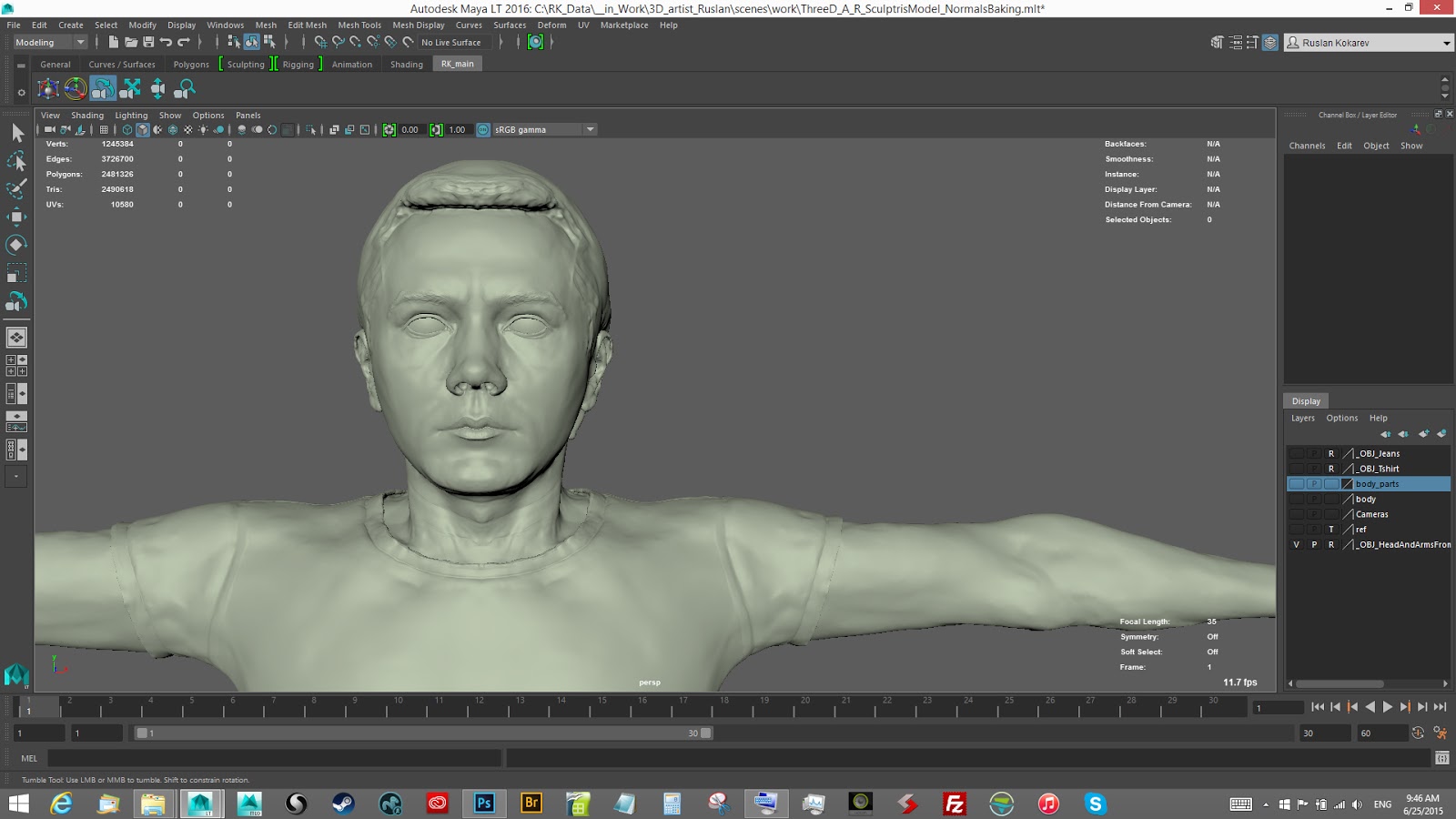Viewport: 1456px width, 819px height.
Task: Expand the sRGB gamma view transform dropdown
Action: coord(591,129)
